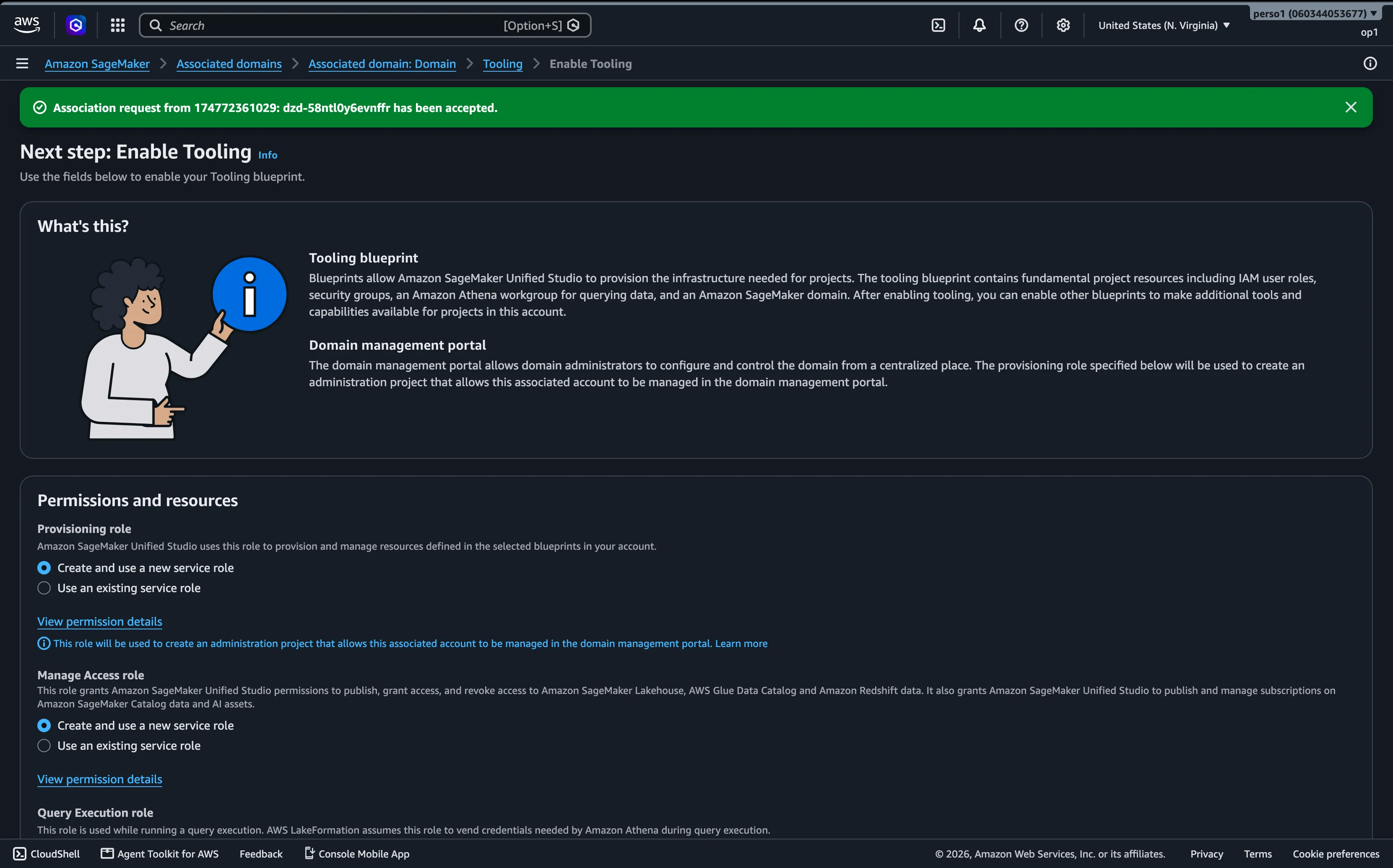Open Feedback in footer
Viewport: 1393px width, 868px height.
[261, 854]
